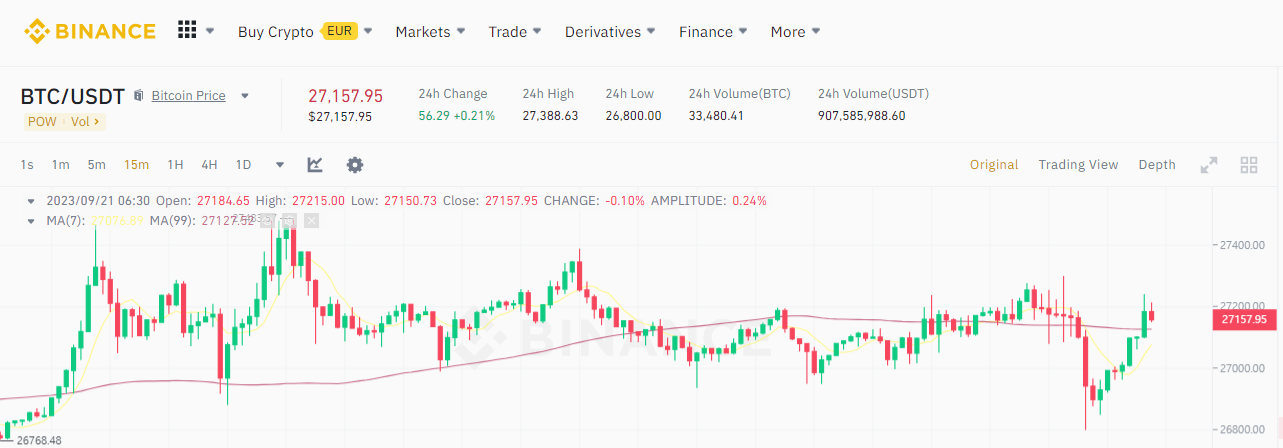
Task: Click the 24h High value 27,388.63
Action: pos(550,116)
